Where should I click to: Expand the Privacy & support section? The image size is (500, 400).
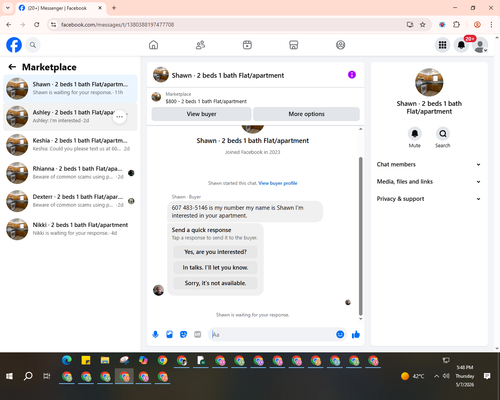point(429,199)
